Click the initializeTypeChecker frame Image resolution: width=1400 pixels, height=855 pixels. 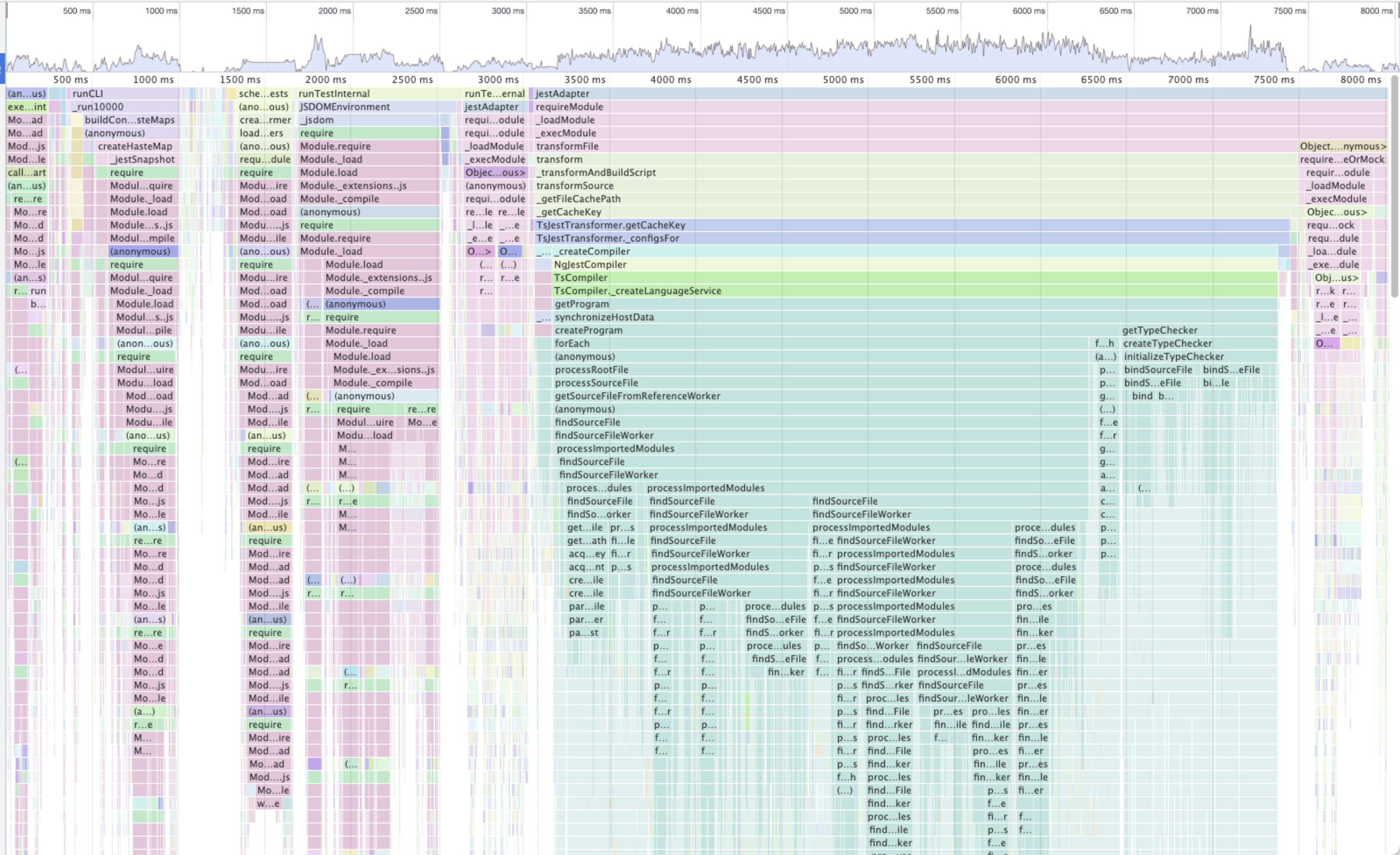click(x=1200, y=357)
